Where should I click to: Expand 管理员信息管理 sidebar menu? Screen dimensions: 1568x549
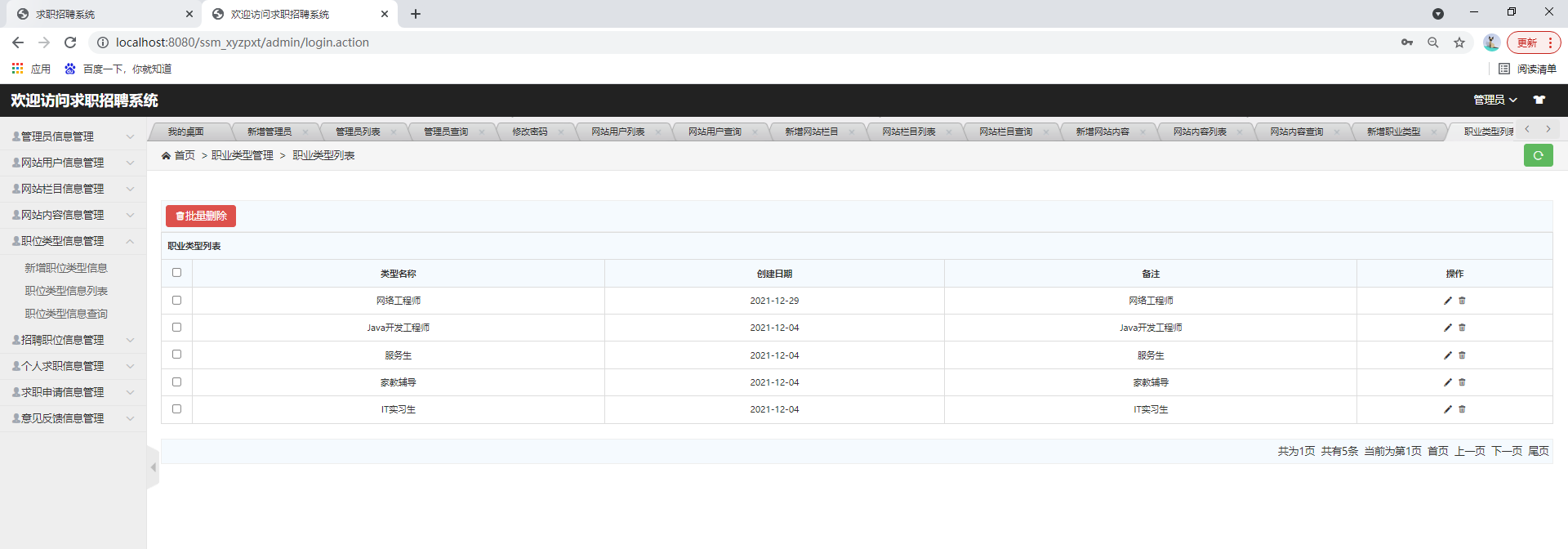(73, 136)
